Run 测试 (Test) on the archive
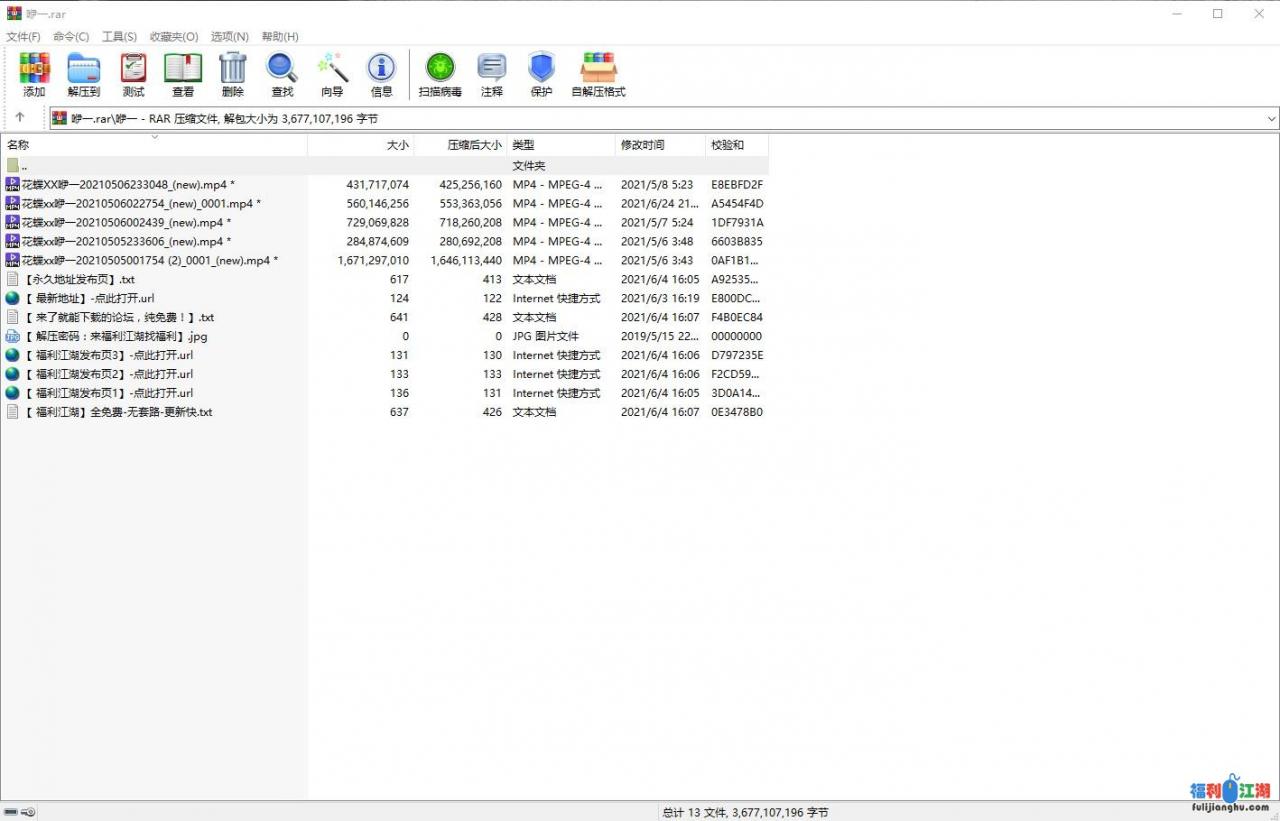 coord(133,74)
